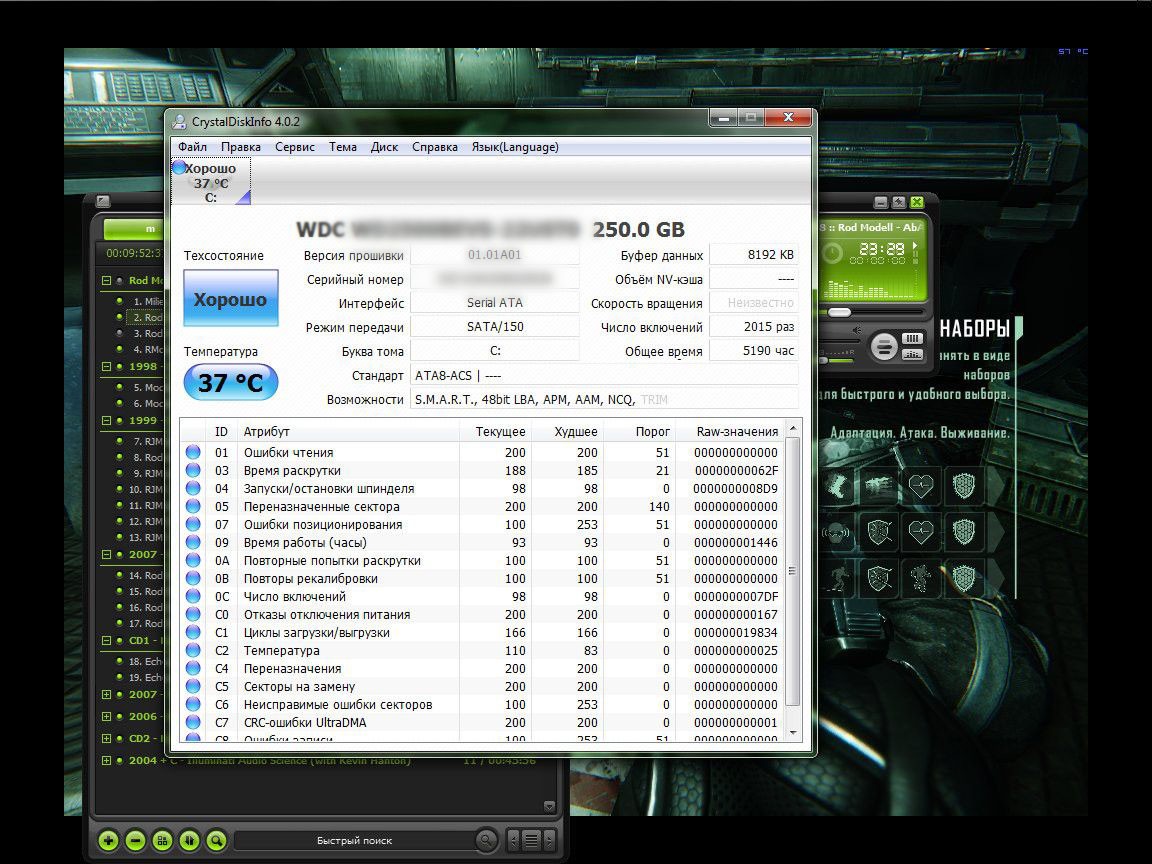
Task: Expand the 2006 group in playlist
Action: click(107, 716)
